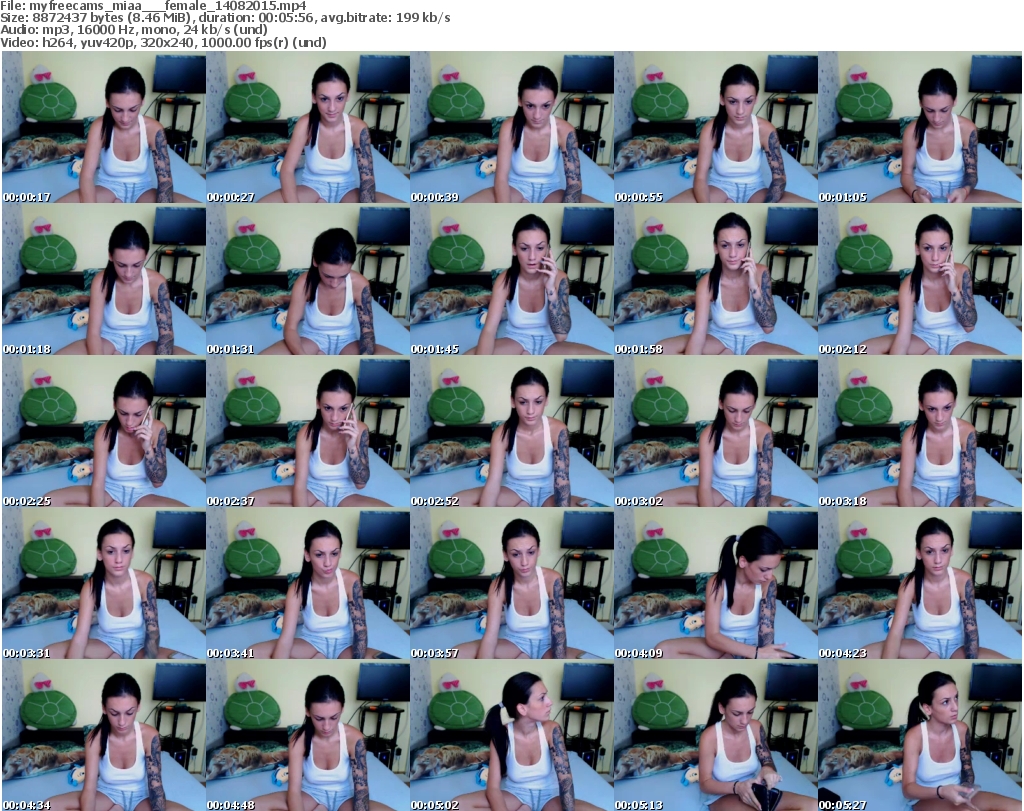Image resolution: width=1024 pixels, height=811 pixels.
Task: Open the frame stamped 00:01:58
Action: (716, 279)
